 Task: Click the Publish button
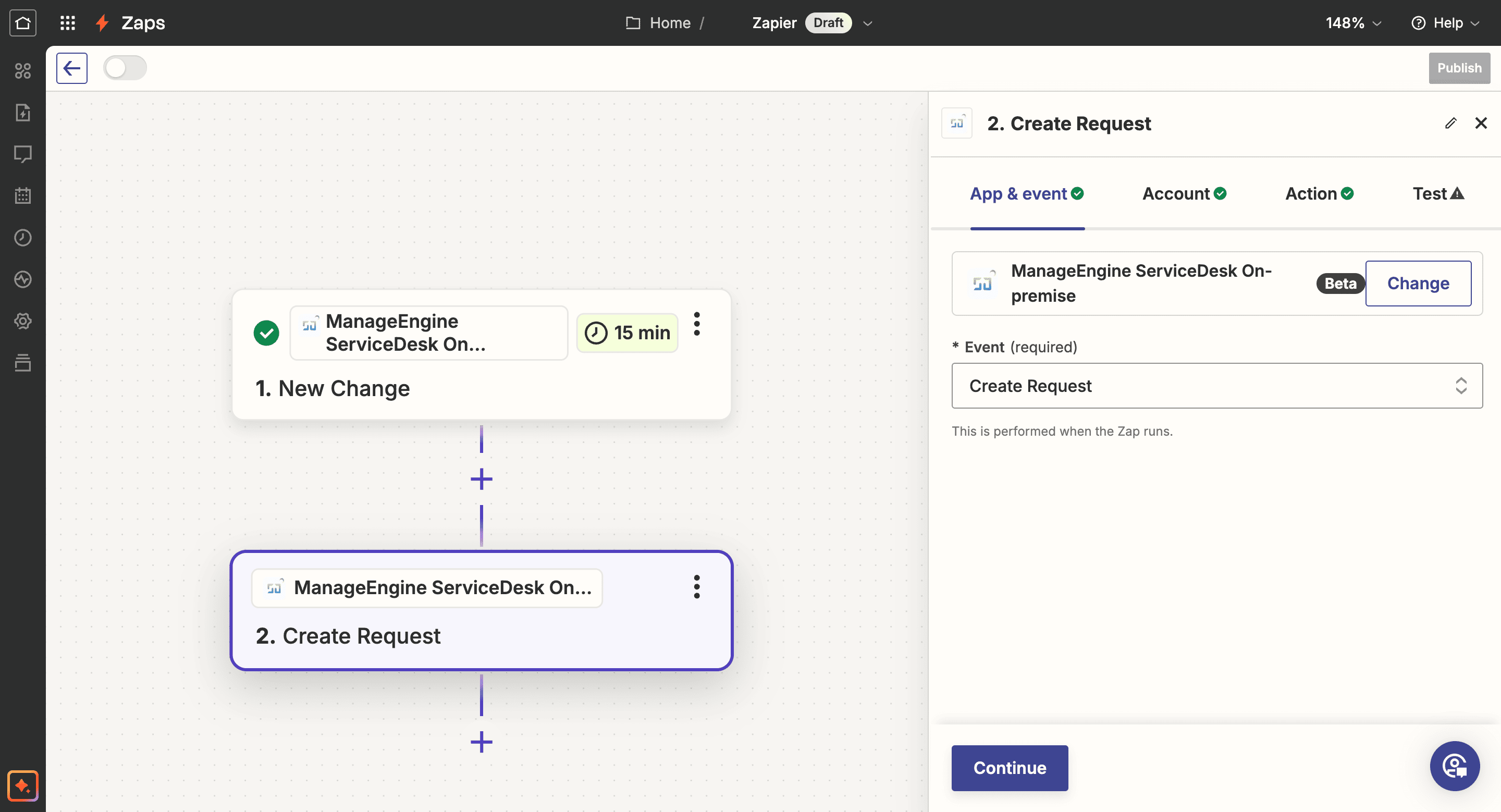1459,68
